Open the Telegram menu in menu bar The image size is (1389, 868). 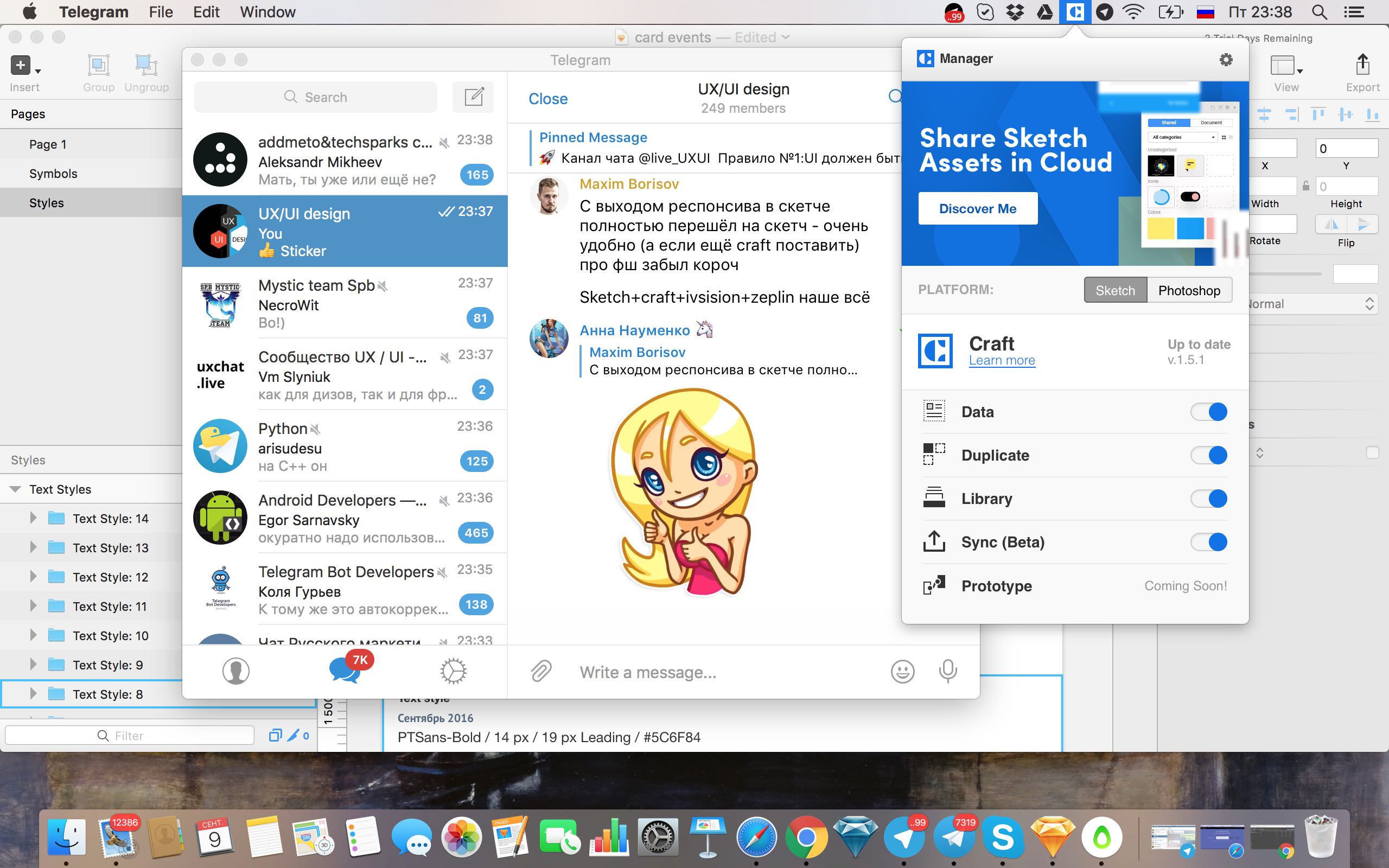click(x=93, y=12)
